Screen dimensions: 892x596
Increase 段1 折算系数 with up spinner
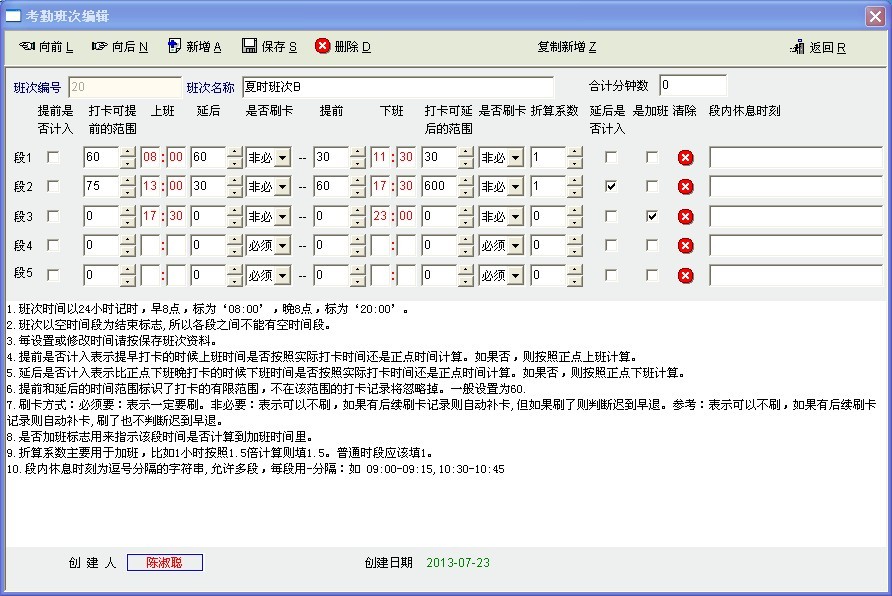574,152
